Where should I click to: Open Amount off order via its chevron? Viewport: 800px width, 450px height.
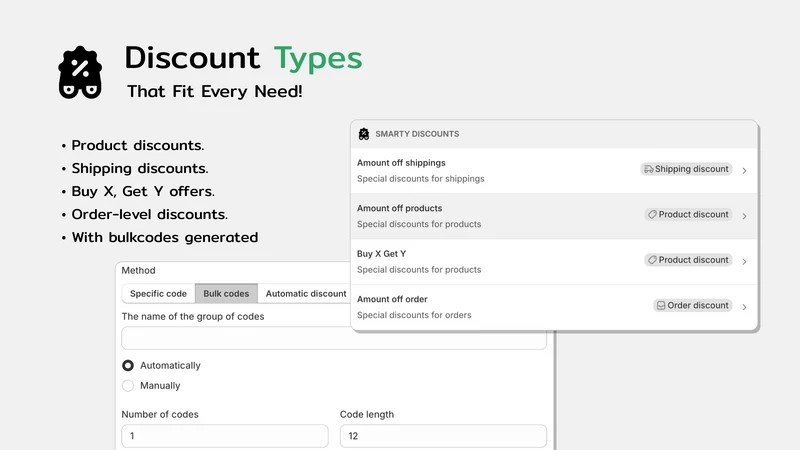click(x=744, y=307)
